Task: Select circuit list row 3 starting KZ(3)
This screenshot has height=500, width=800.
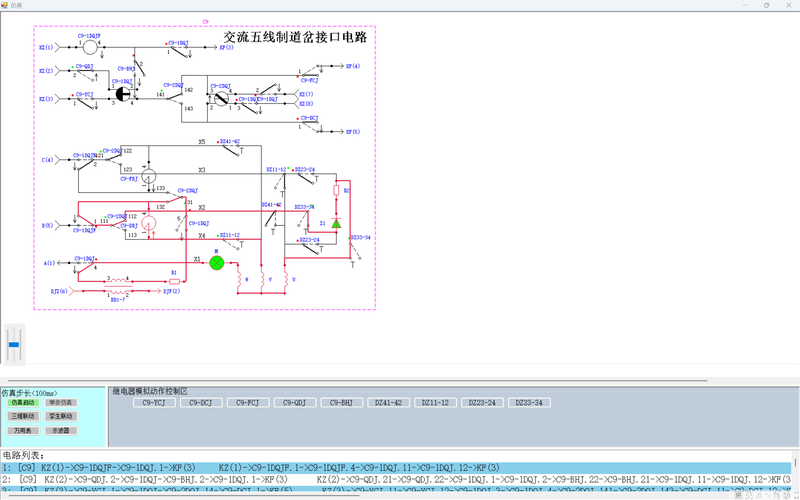Action: 397,490
